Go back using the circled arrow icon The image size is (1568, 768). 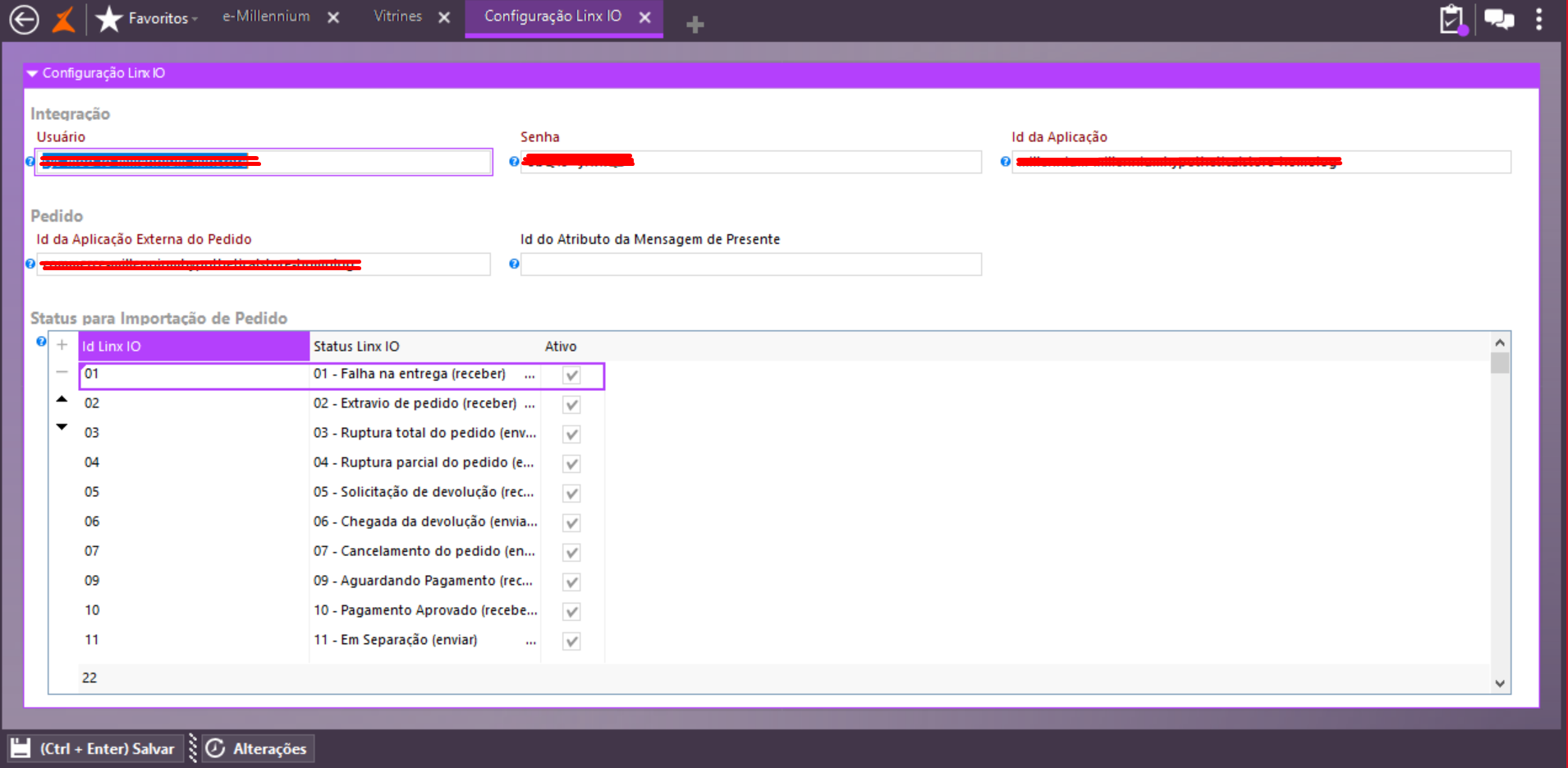(25, 19)
